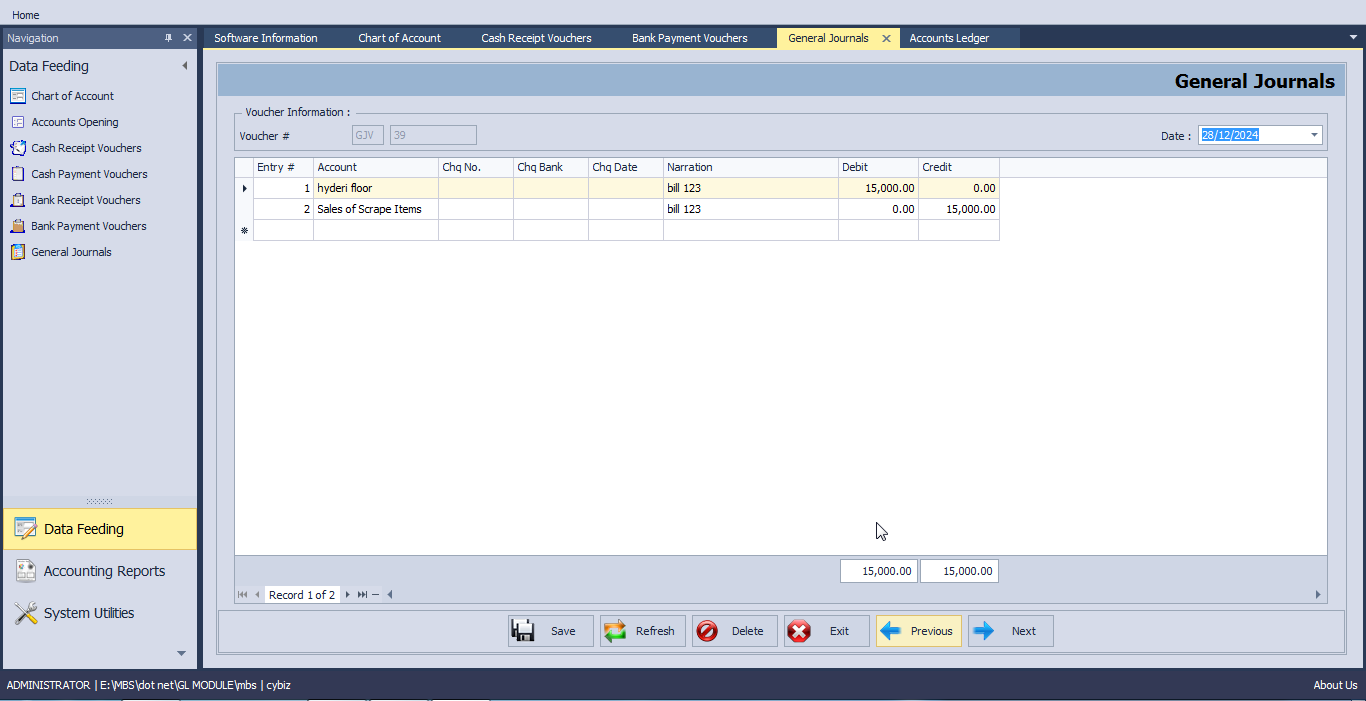1366x701 pixels.
Task: Click the Accounts Opening icon
Action: [x=18, y=122]
